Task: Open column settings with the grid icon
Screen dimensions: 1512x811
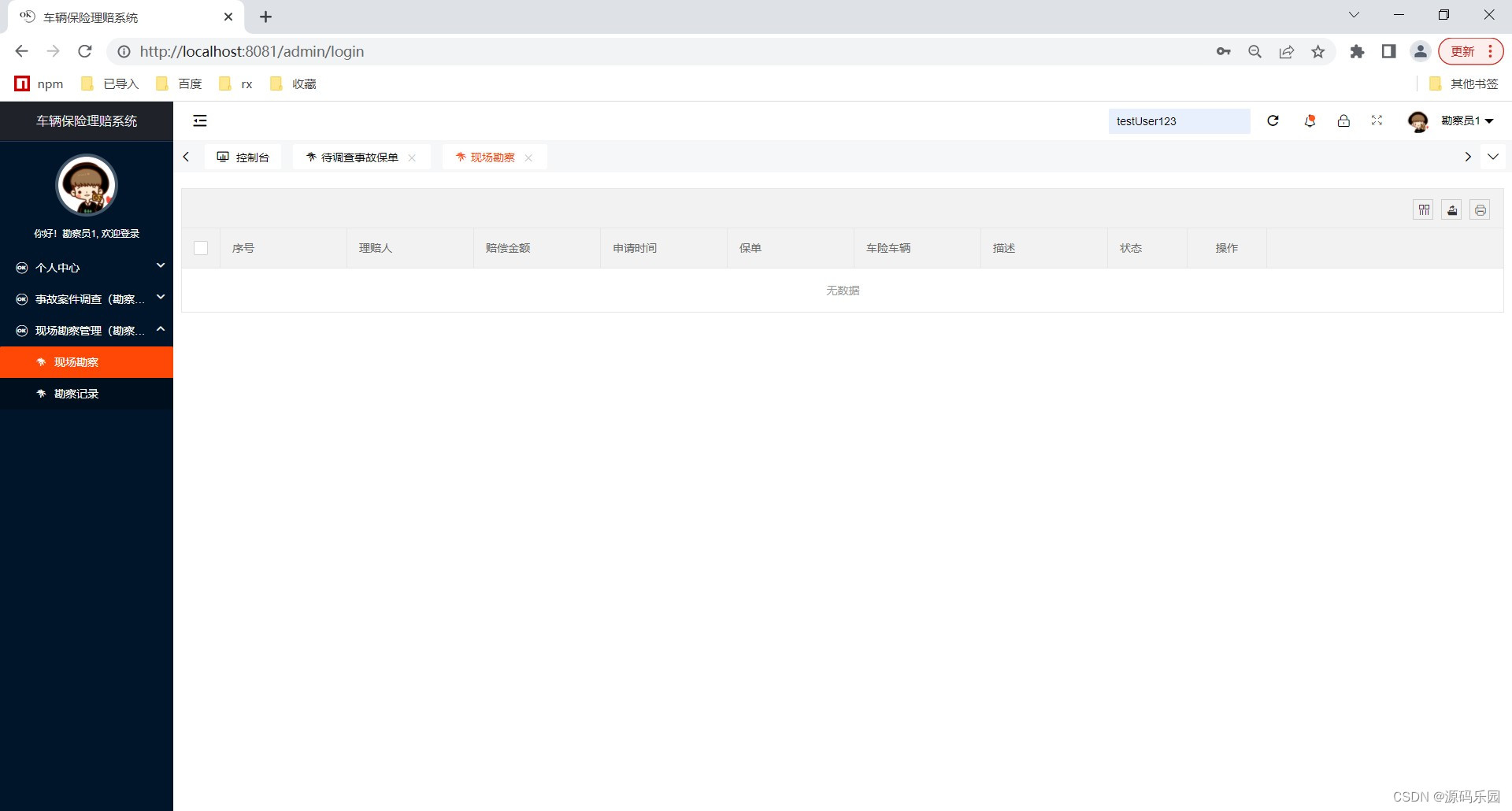Action: 1424,209
